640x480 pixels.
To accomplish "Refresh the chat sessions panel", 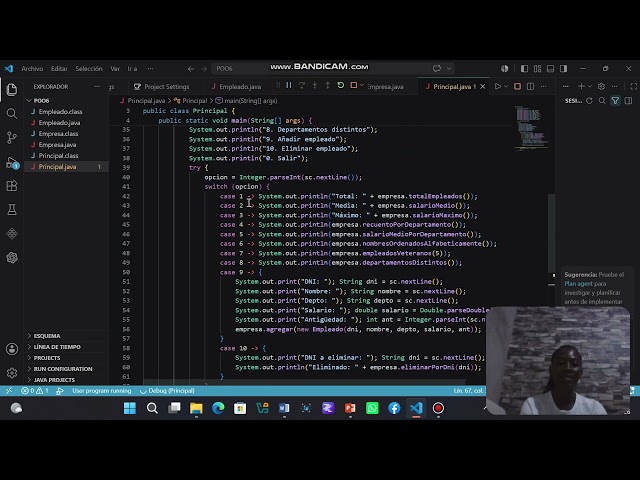I will [589, 100].
